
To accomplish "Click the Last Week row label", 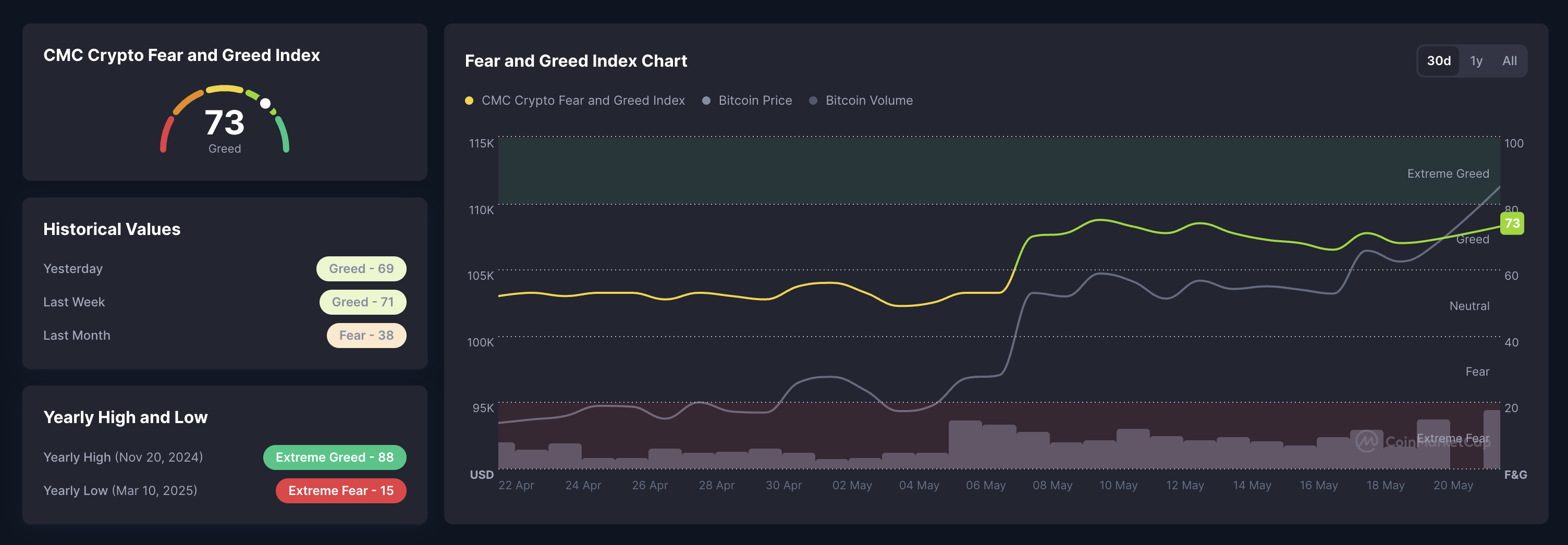I will click(x=73, y=302).
